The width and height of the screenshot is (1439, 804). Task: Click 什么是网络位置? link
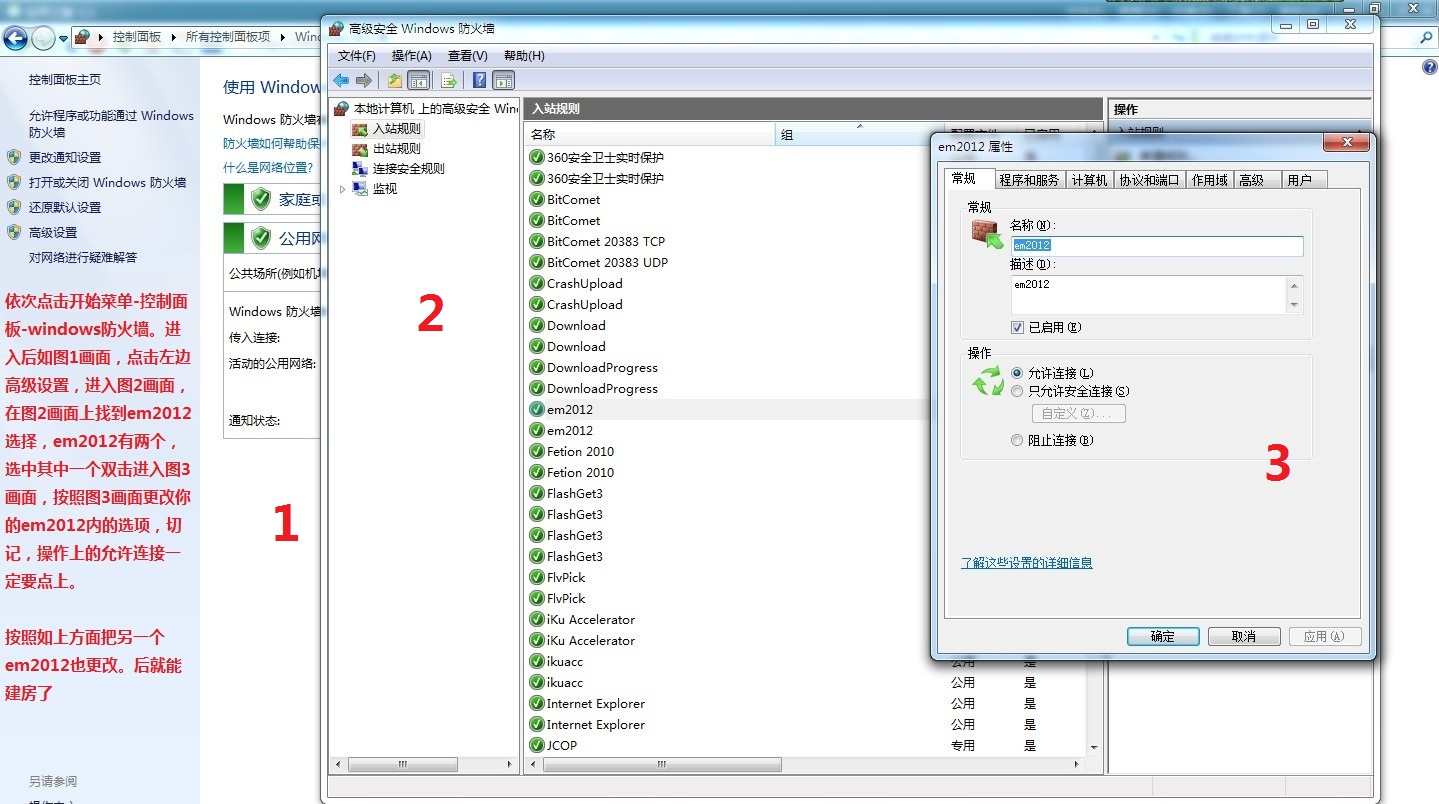point(268,168)
